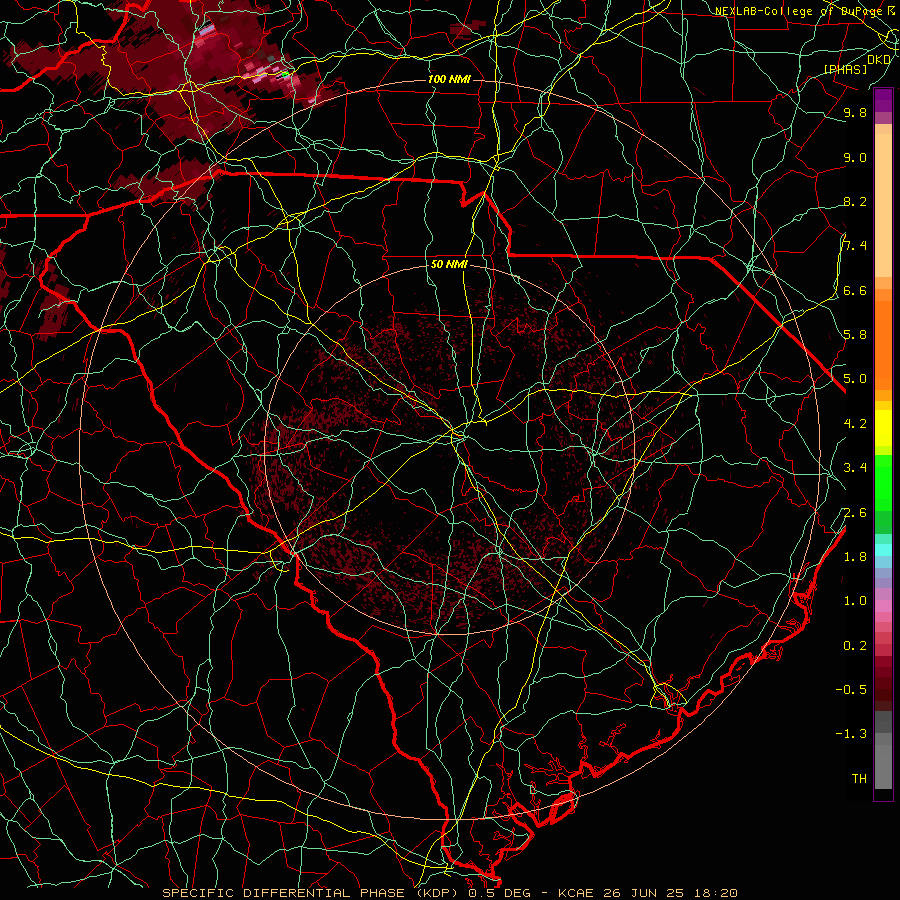Click the 9.8 scale value
The width and height of the screenshot is (900, 900).
pyautogui.click(x=855, y=112)
